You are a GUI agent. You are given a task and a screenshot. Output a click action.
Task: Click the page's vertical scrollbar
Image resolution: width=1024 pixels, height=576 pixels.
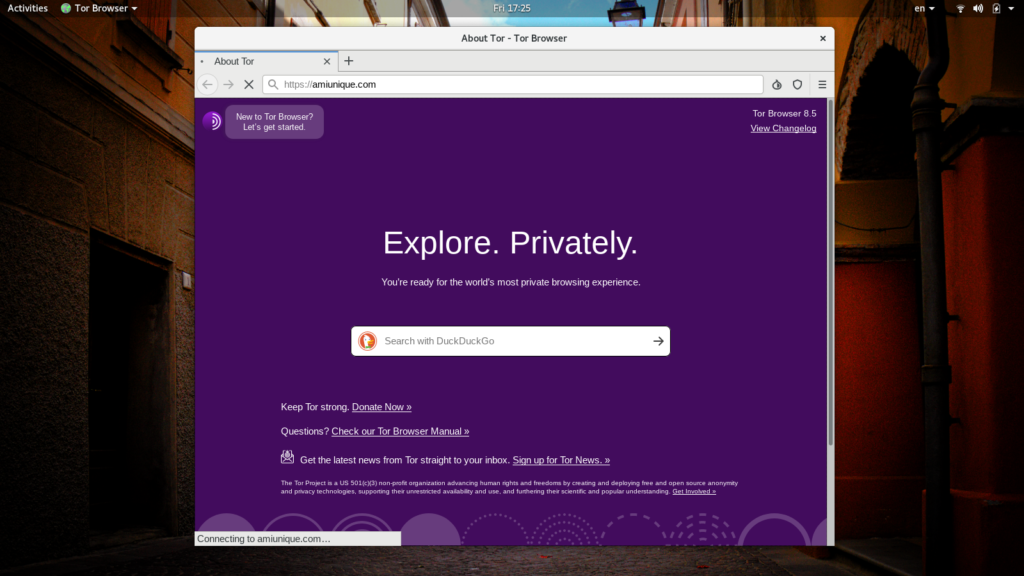830,300
